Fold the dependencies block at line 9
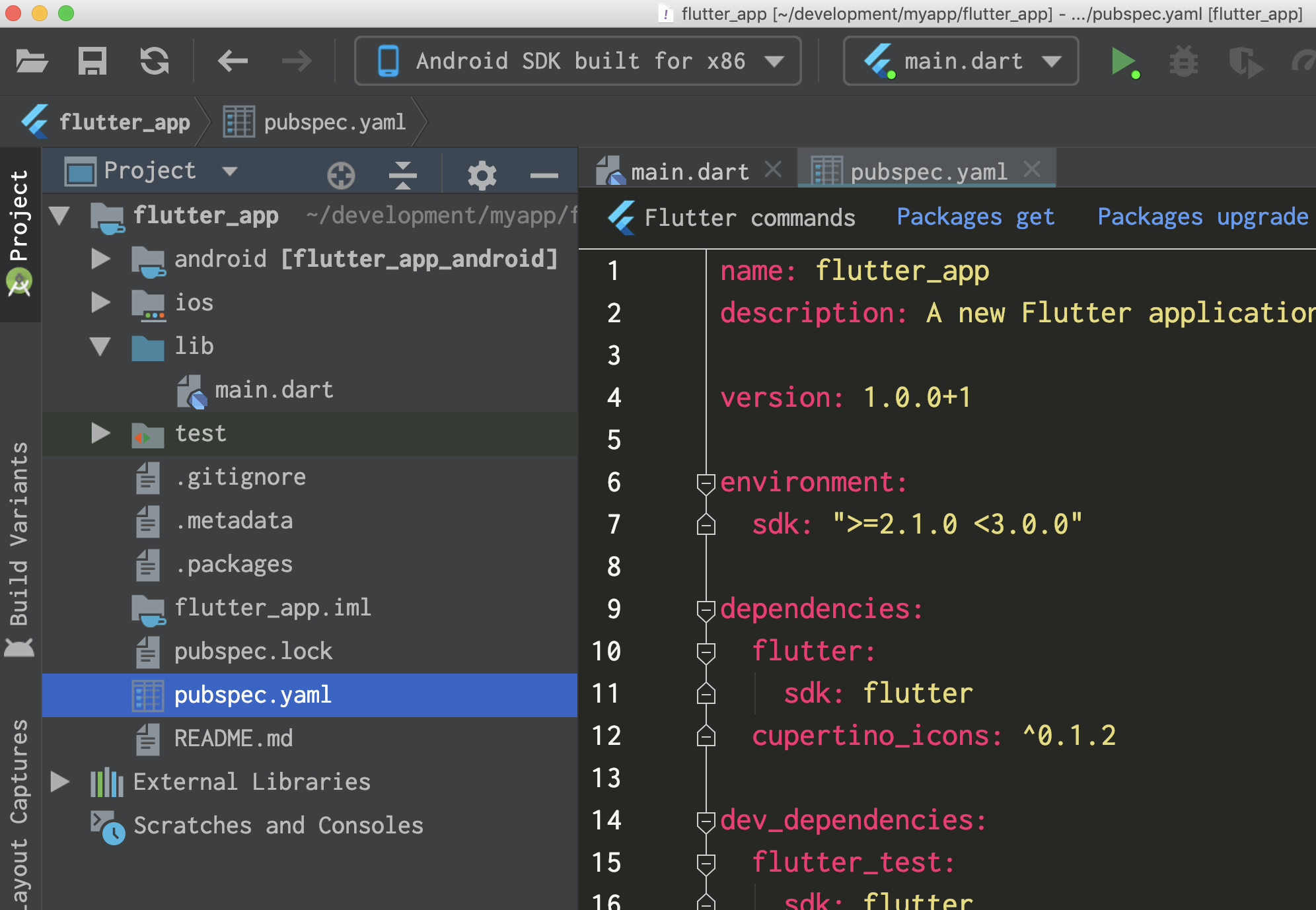This screenshot has width=1316, height=910. coord(706,610)
